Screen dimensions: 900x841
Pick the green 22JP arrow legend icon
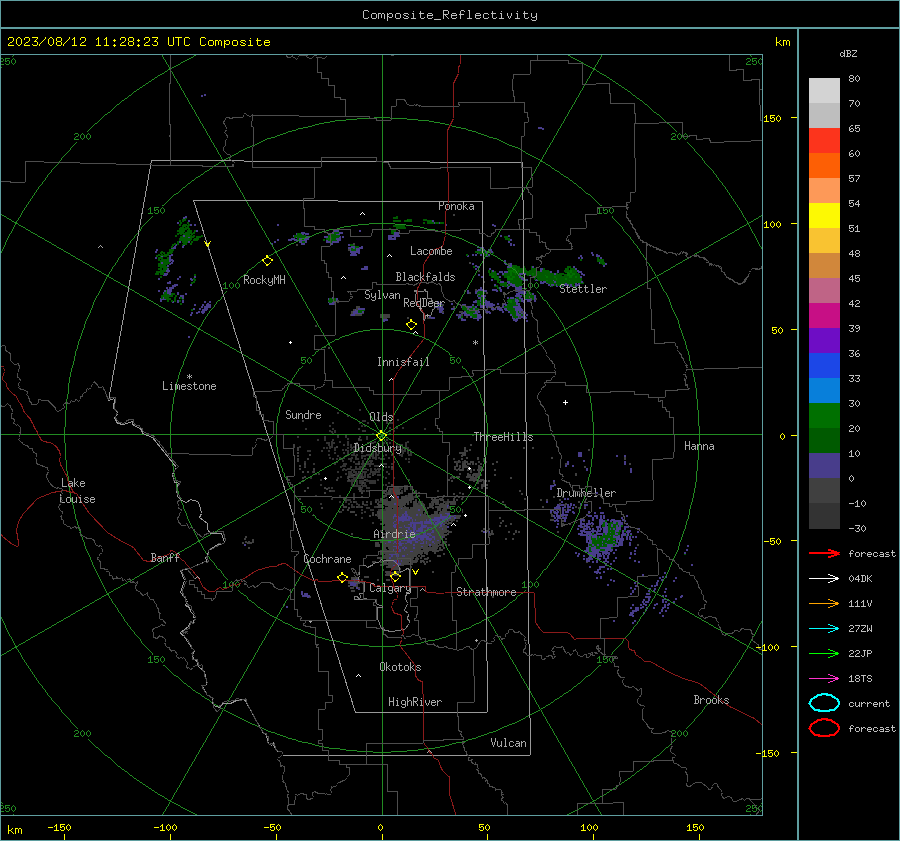pyautogui.click(x=824, y=653)
